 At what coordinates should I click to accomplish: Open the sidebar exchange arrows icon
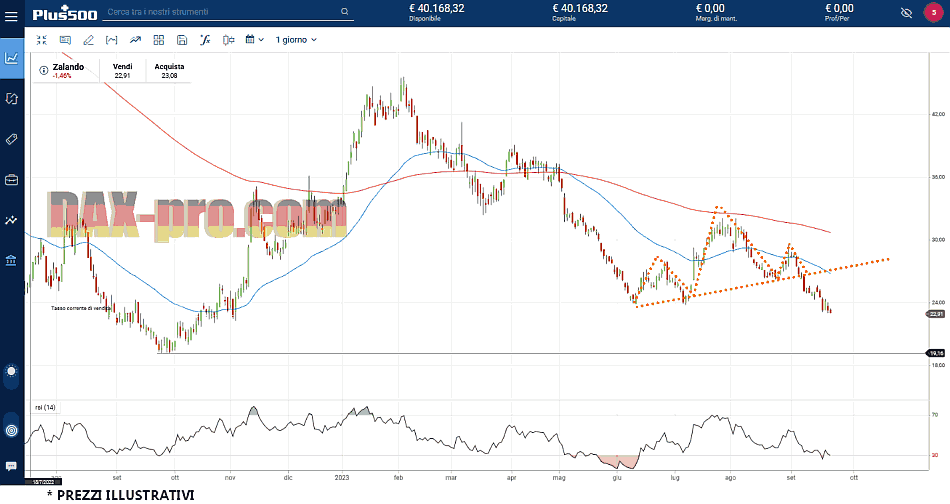coord(12,99)
